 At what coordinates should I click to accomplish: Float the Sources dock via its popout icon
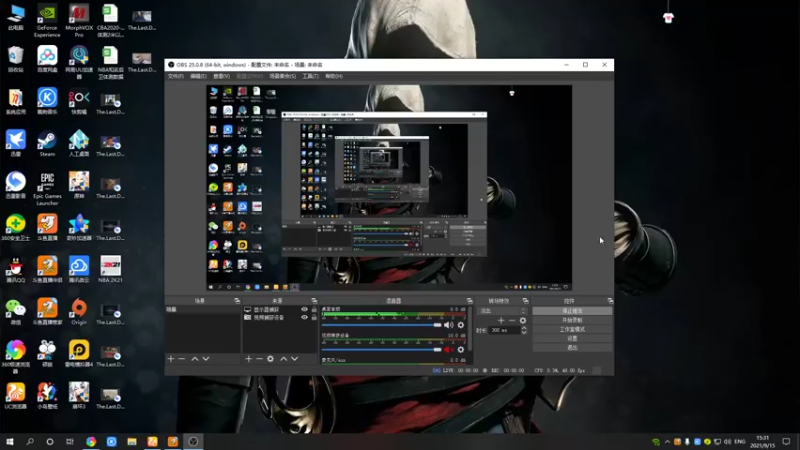[314, 301]
